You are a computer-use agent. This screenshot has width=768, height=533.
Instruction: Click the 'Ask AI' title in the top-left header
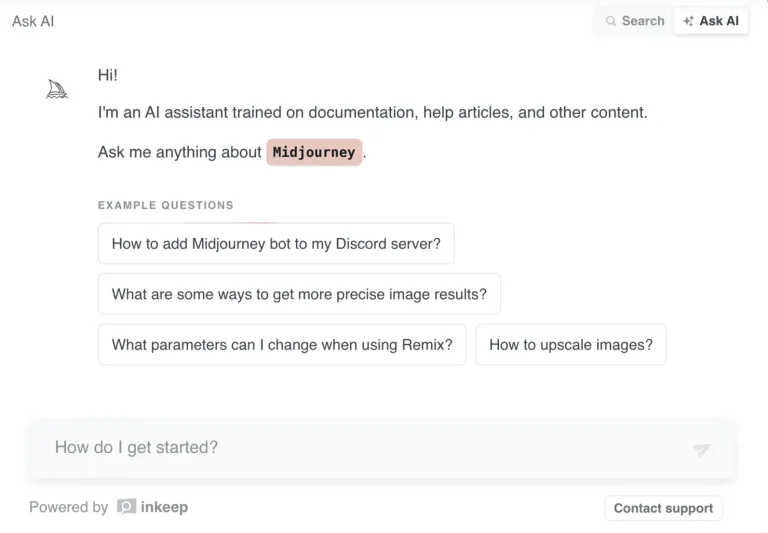tap(33, 21)
